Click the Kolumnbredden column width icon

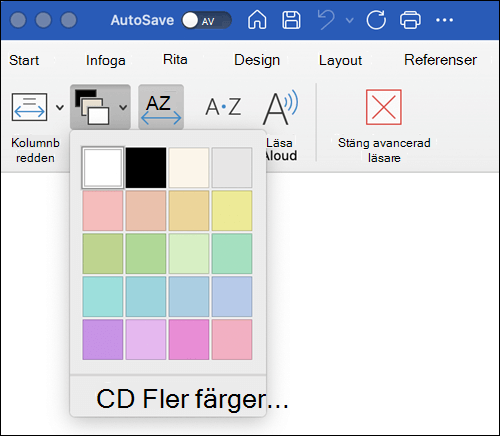coord(29,107)
